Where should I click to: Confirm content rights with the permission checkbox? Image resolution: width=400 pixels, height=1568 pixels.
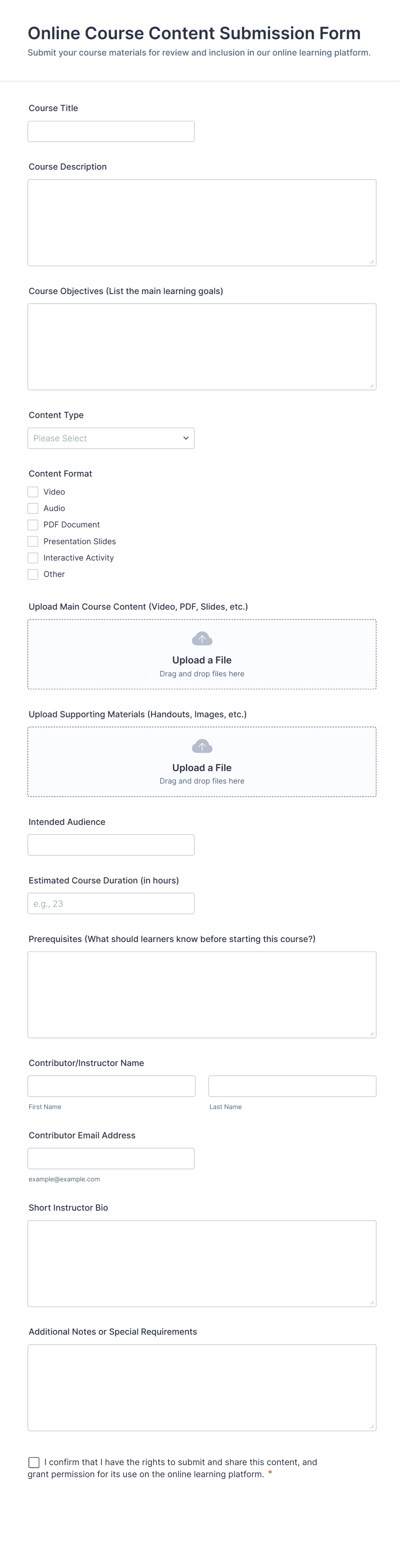pyautogui.click(x=34, y=1462)
